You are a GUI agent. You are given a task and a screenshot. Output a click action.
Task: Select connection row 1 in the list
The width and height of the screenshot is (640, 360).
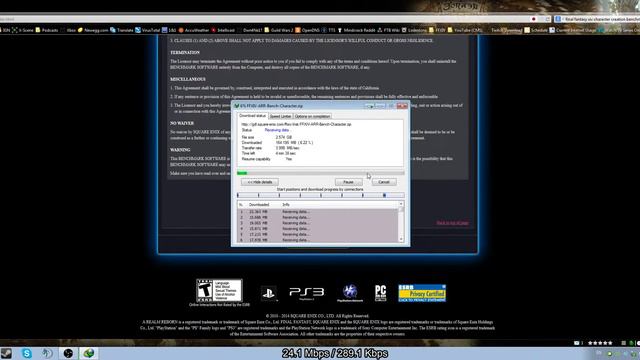[x=318, y=211]
